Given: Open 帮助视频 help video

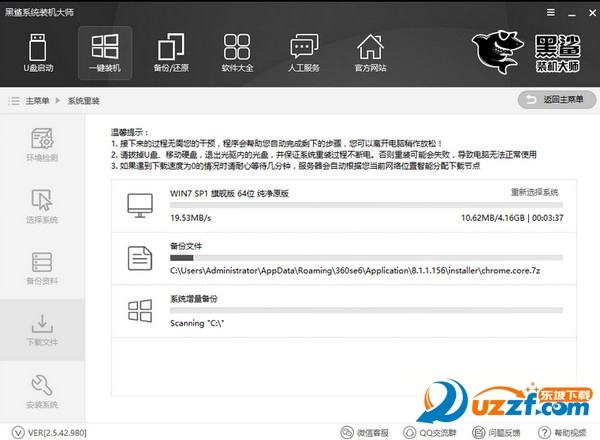Looking at the screenshot, I should [562, 433].
